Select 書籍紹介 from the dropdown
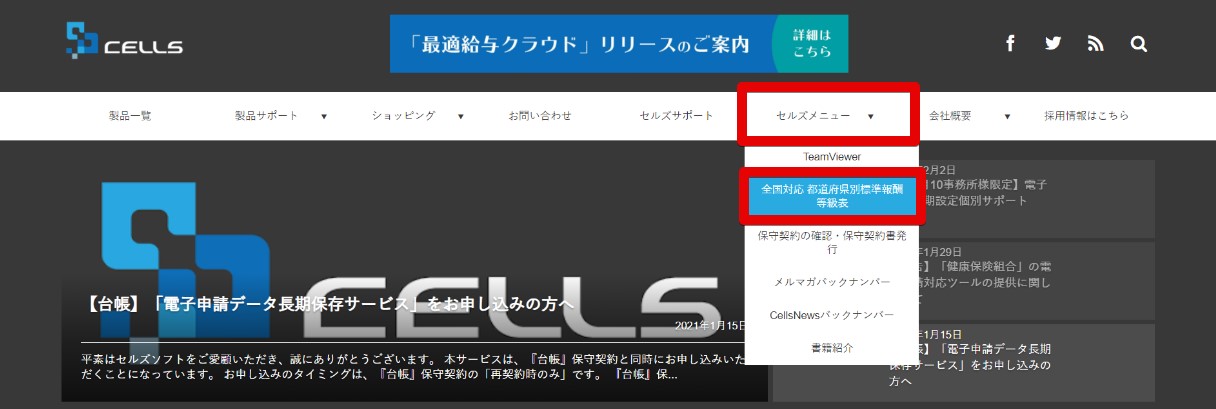1216x409 pixels. 831,347
